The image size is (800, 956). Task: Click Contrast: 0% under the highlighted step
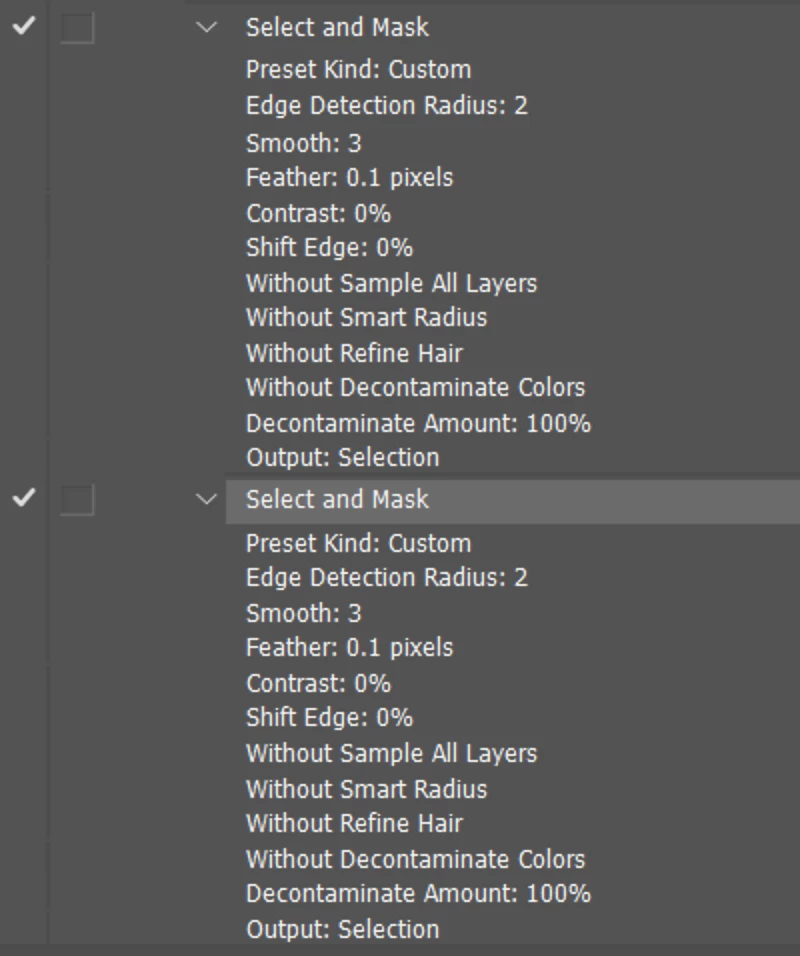pos(318,683)
